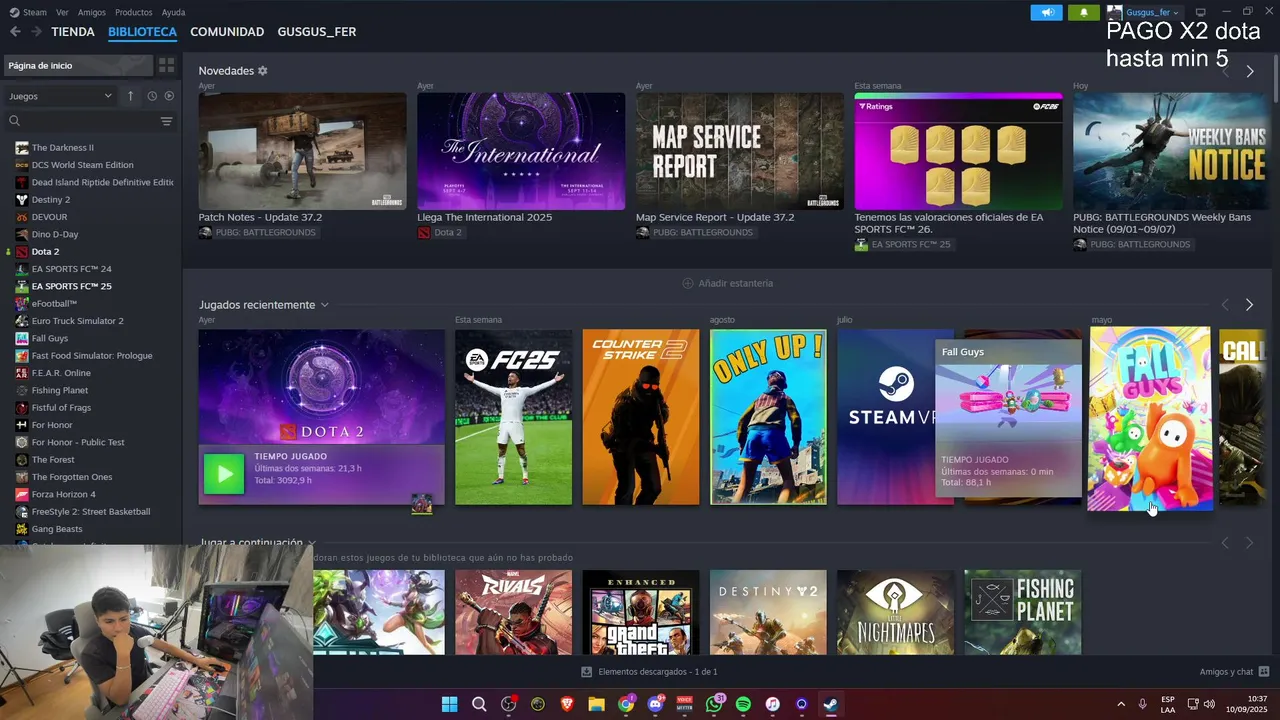Open Spotify from the taskbar
This screenshot has height=720, width=1280.
(x=743, y=704)
